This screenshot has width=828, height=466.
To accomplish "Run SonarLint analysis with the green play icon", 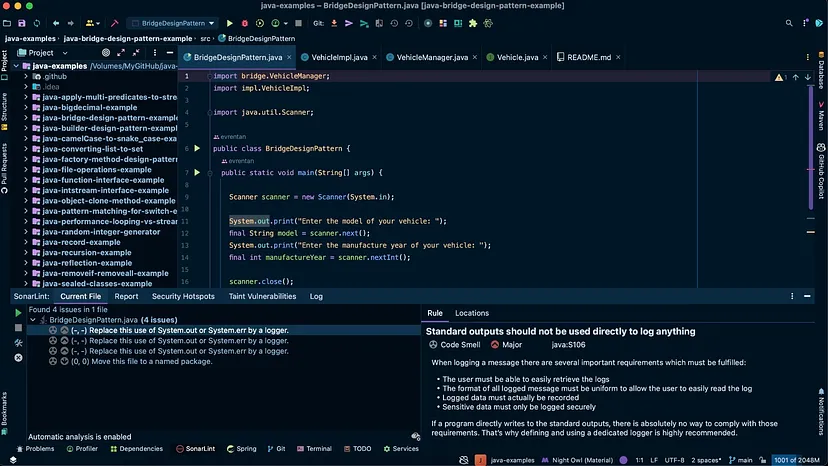I will (x=18, y=313).
